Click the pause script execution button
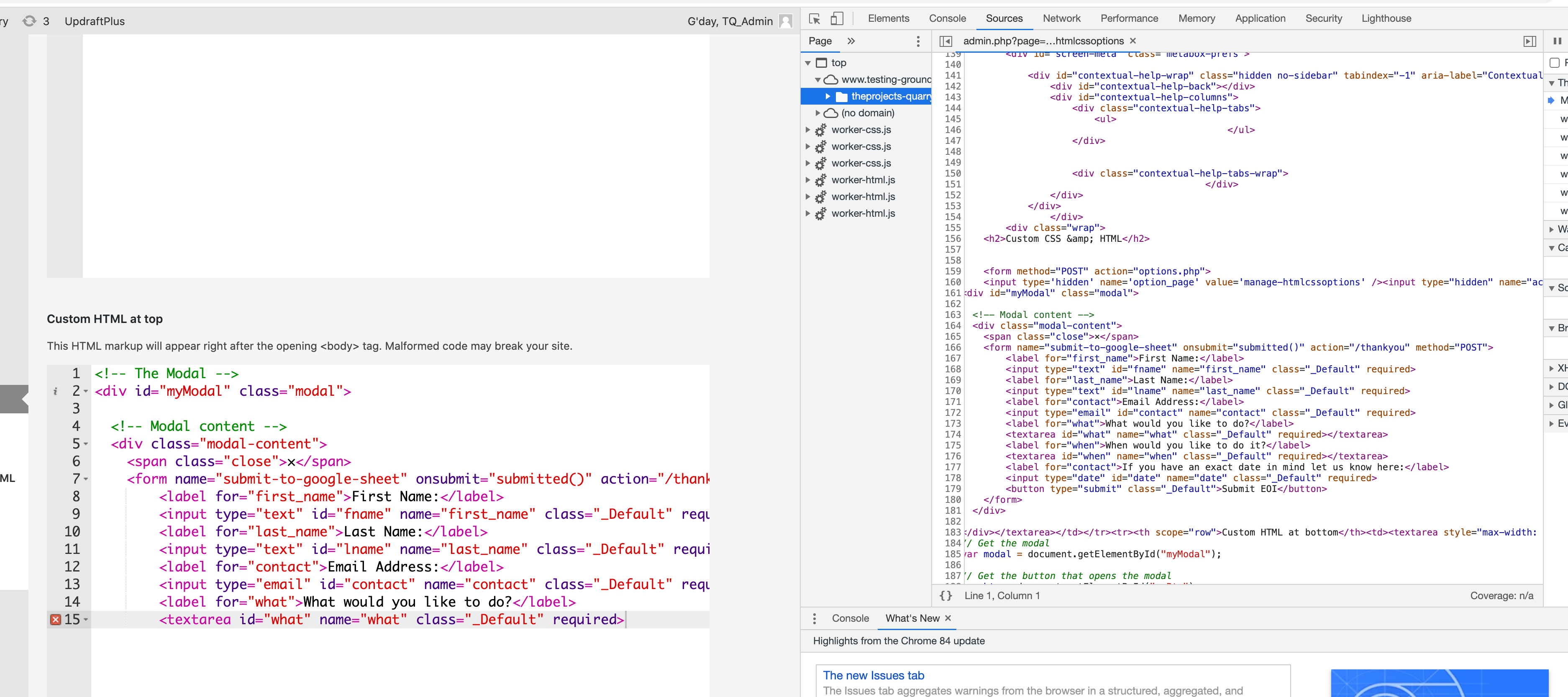Viewport: 1568px width, 697px height. pos(1557,41)
